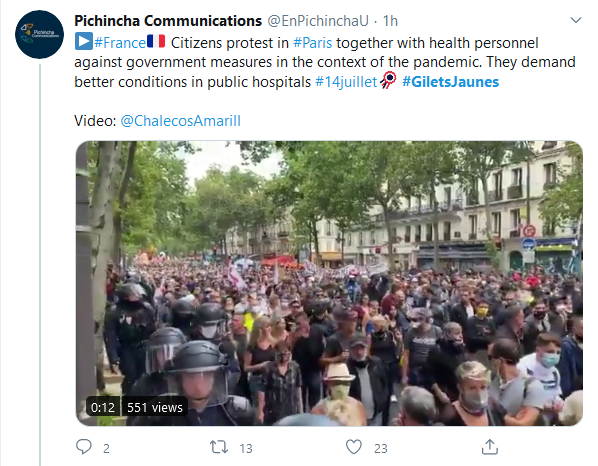Viewport: 598px width, 466px height.
Task: Open the #Paris hashtag link
Action: (312, 43)
